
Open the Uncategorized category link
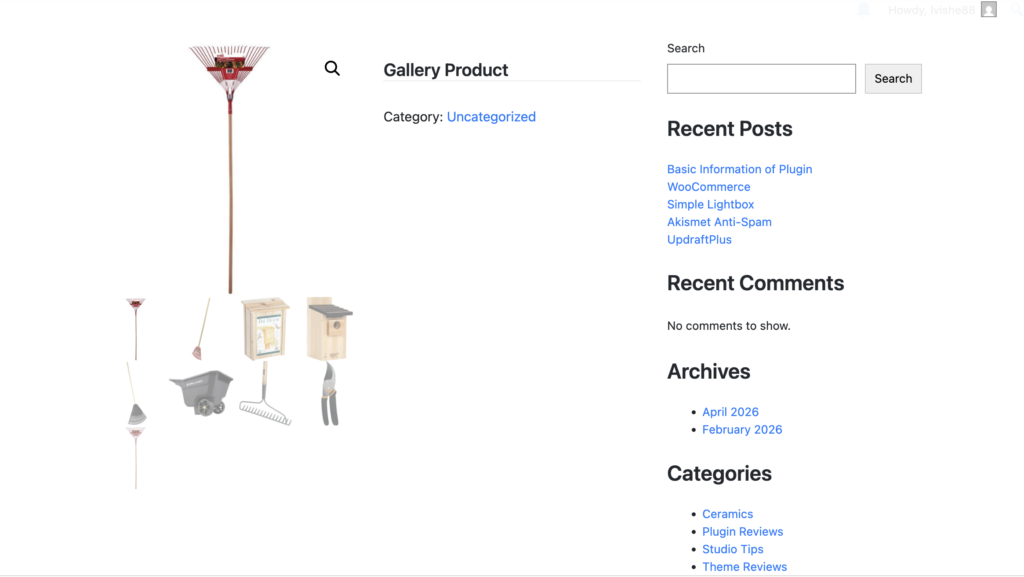(x=491, y=117)
